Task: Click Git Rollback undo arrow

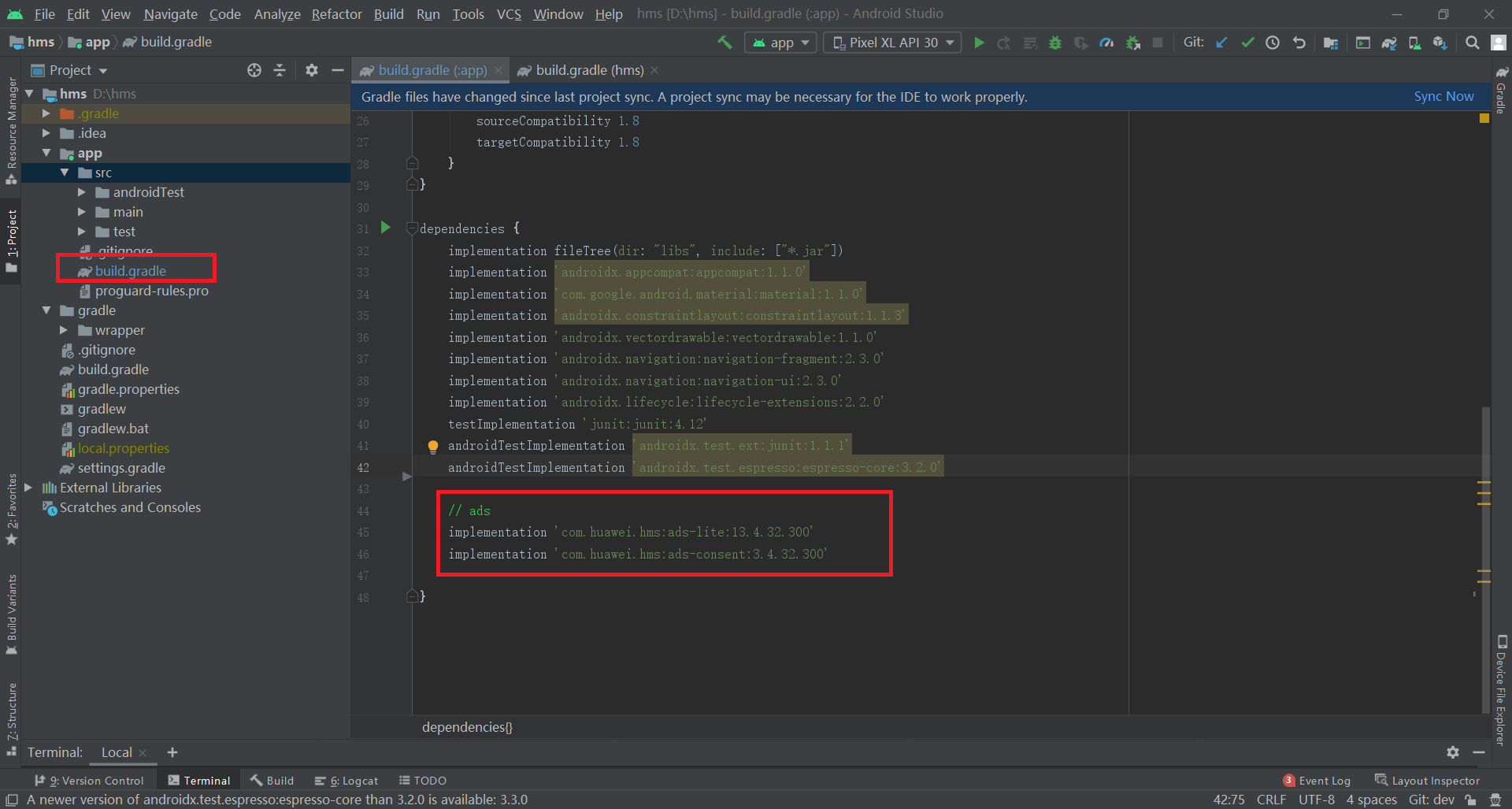Action: tap(1299, 43)
